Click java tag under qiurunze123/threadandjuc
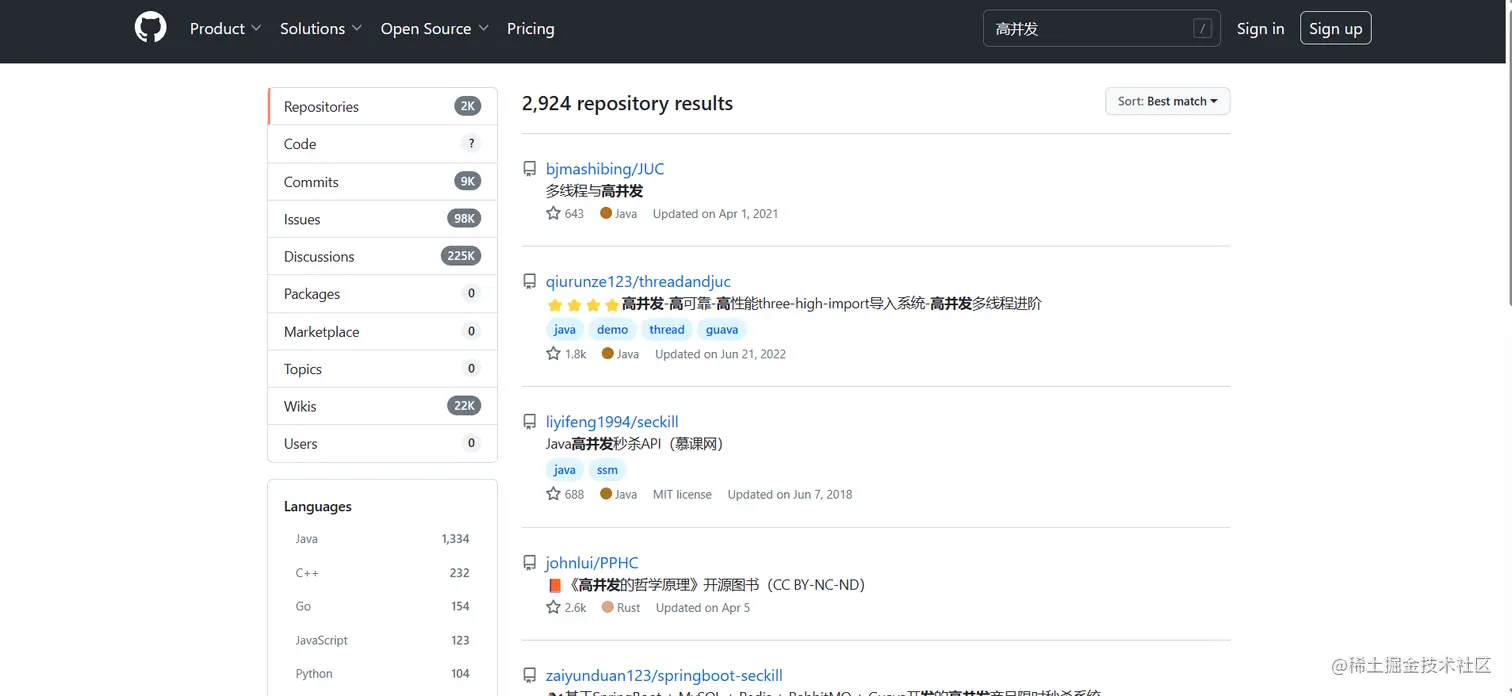 coord(565,330)
